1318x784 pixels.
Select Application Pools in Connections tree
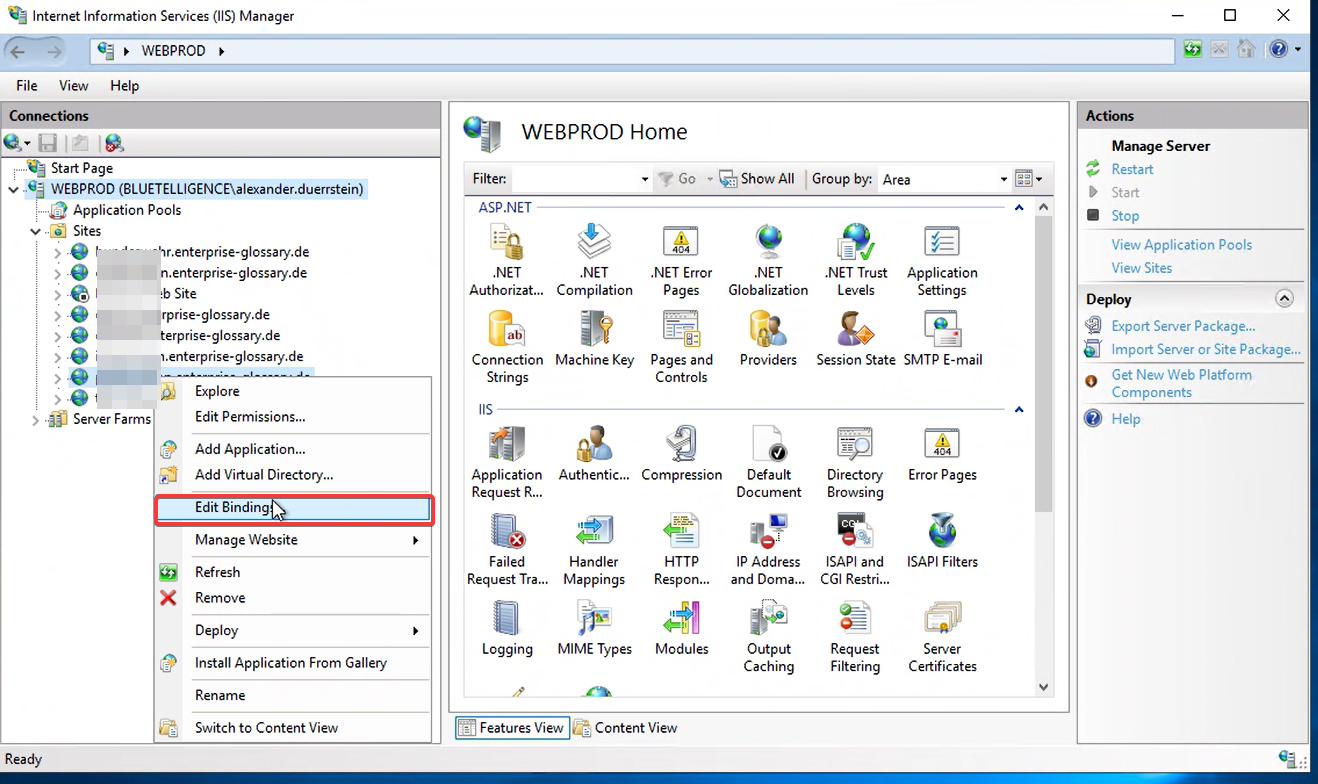point(127,210)
